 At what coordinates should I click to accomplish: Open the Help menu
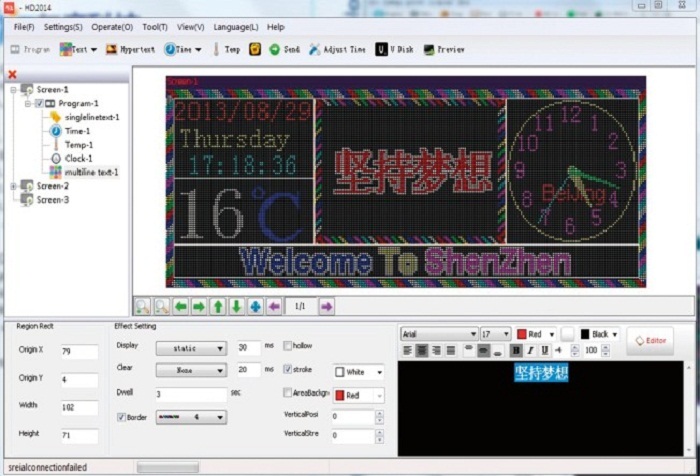(x=276, y=27)
